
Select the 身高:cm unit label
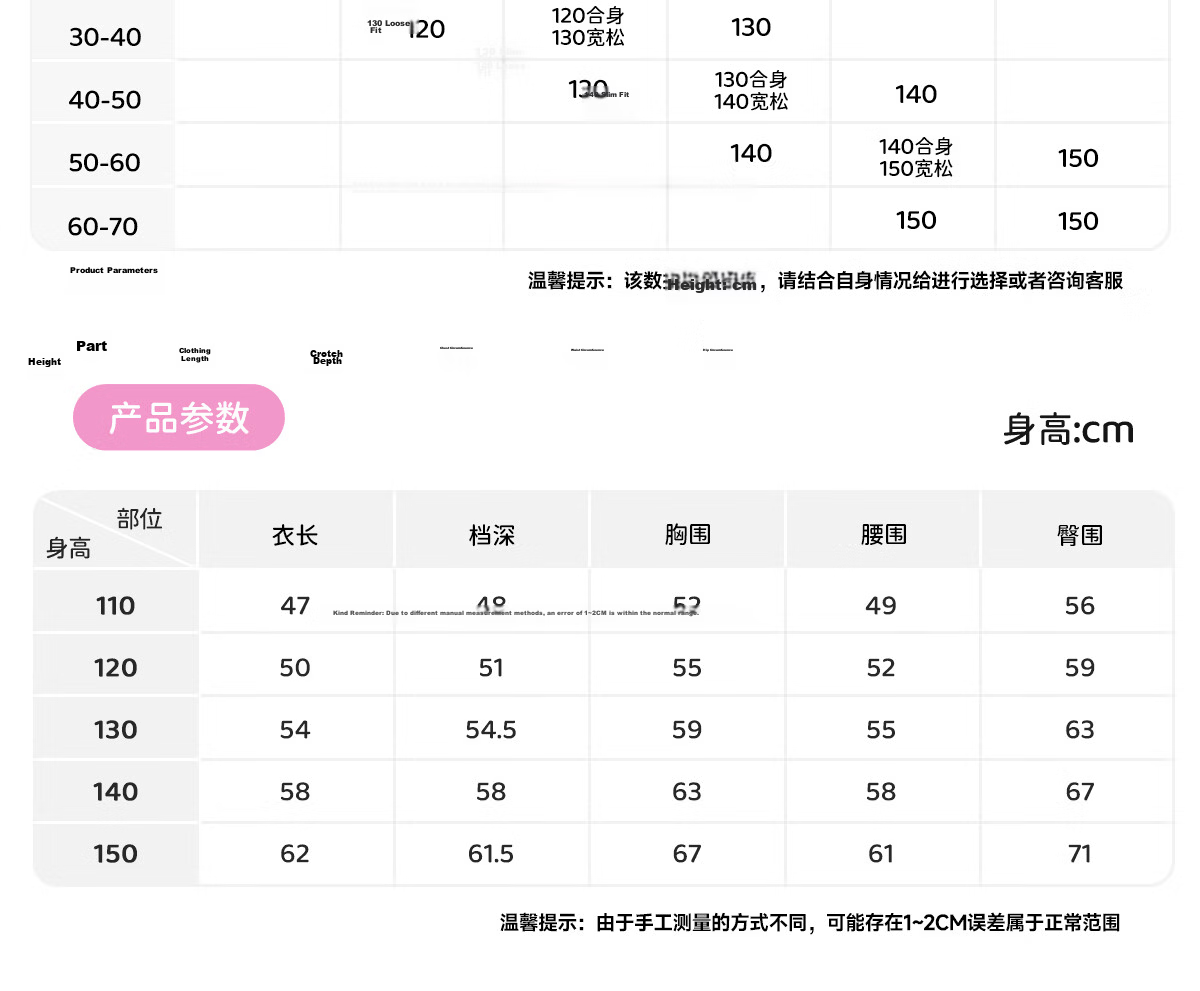pyautogui.click(x=1068, y=430)
